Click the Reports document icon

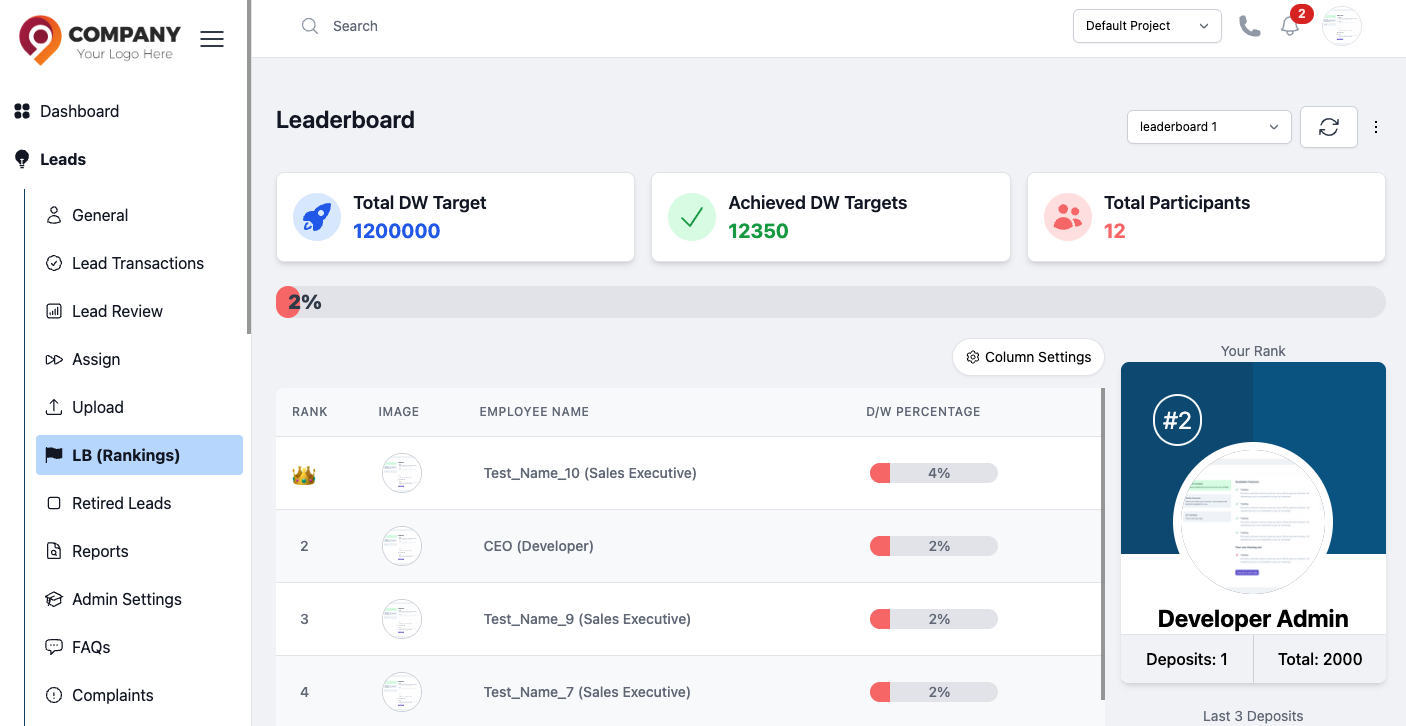point(54,551)
